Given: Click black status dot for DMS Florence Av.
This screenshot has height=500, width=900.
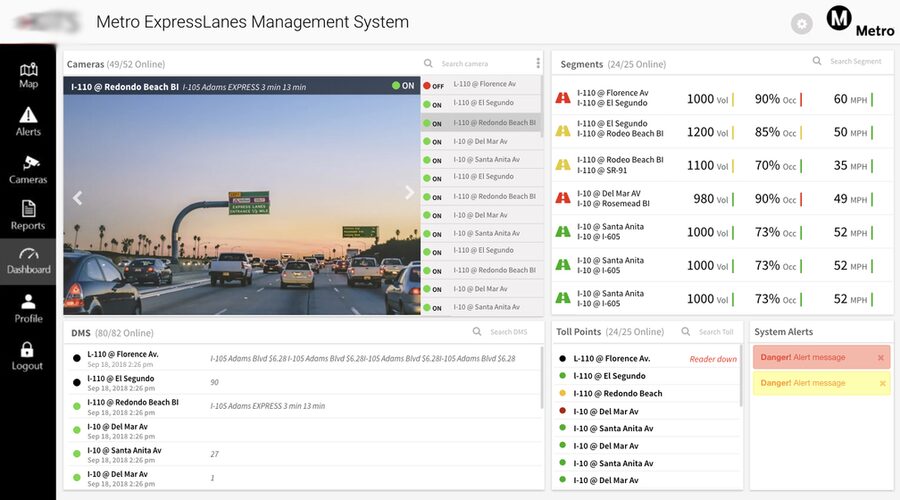Looking at the screenshot, I should point(76,358).
